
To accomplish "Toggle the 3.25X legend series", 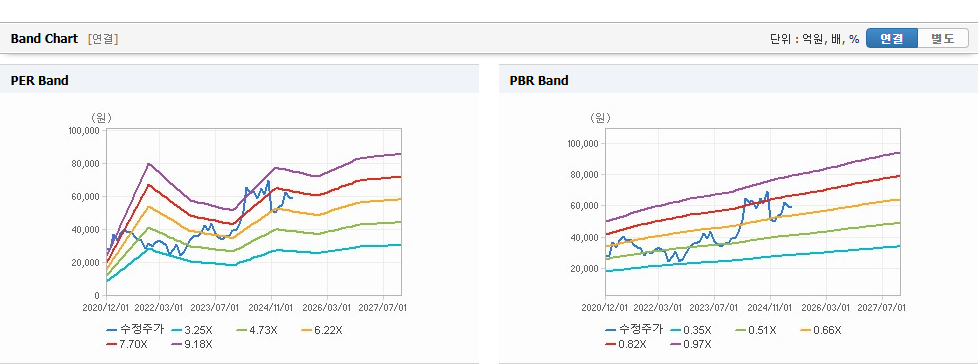I will 191,330.
